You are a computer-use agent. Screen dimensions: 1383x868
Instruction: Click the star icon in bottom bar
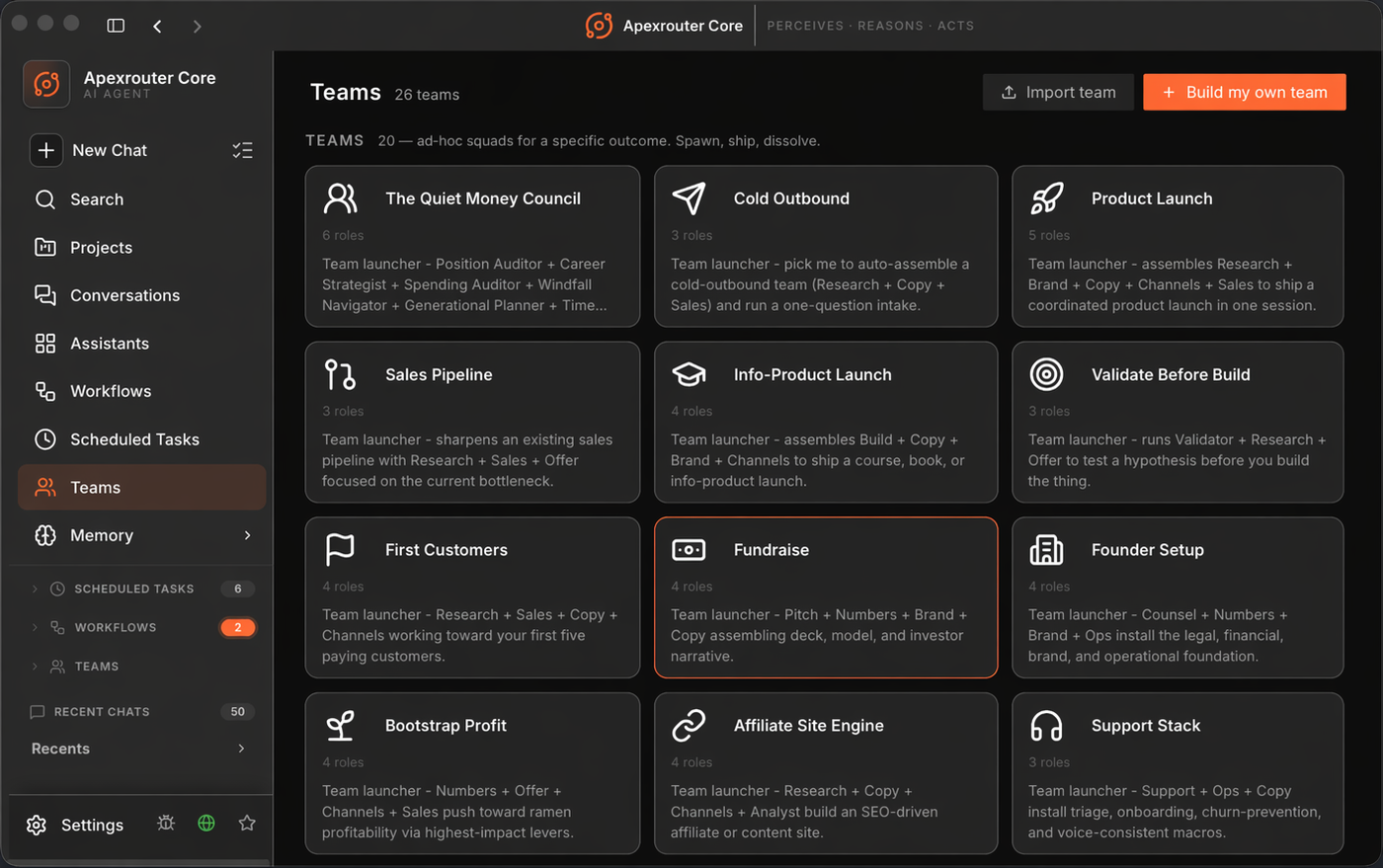[247, 823]
